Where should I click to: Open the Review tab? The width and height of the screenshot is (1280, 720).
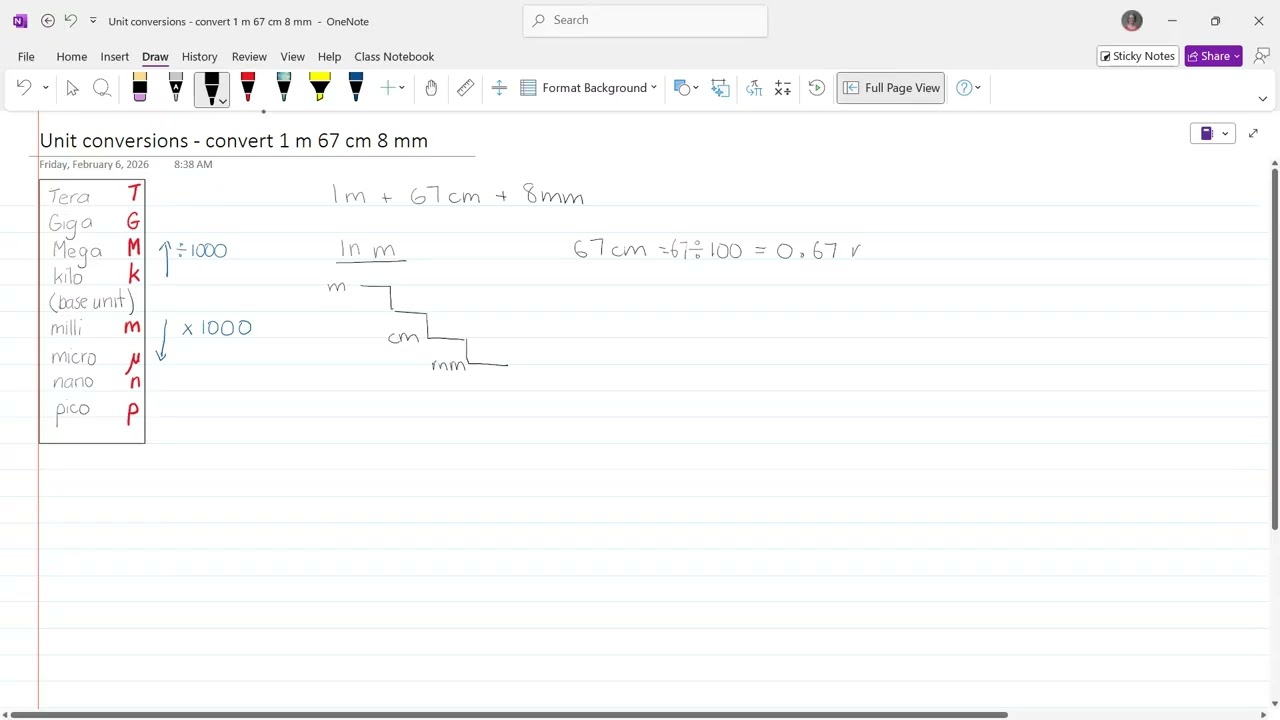coord(249,57)
